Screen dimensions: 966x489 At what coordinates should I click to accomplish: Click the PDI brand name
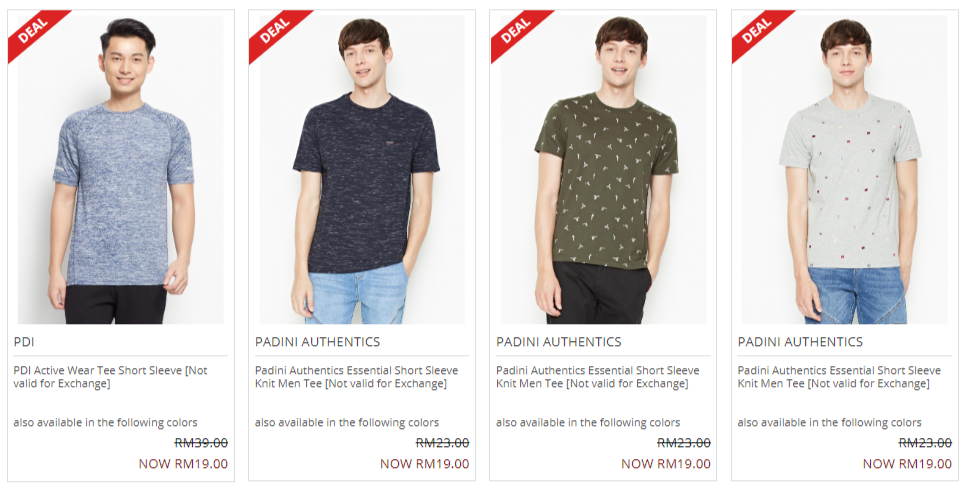23,342
